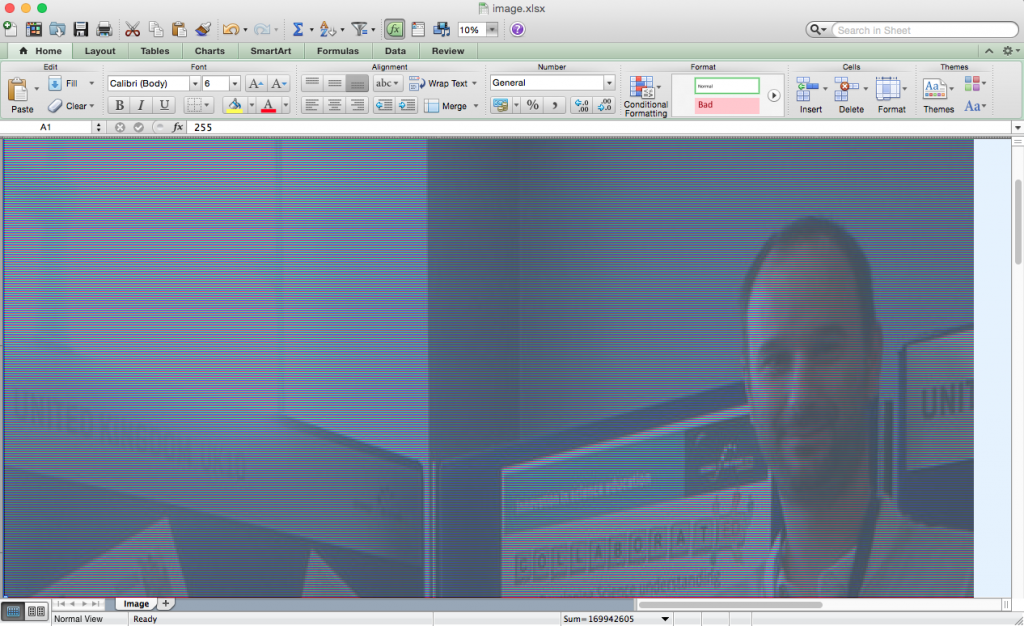Save the workbook with floppy disk icon
Image resolution: width=1024 pixels, height=626 pixels.
pos(81,29)
